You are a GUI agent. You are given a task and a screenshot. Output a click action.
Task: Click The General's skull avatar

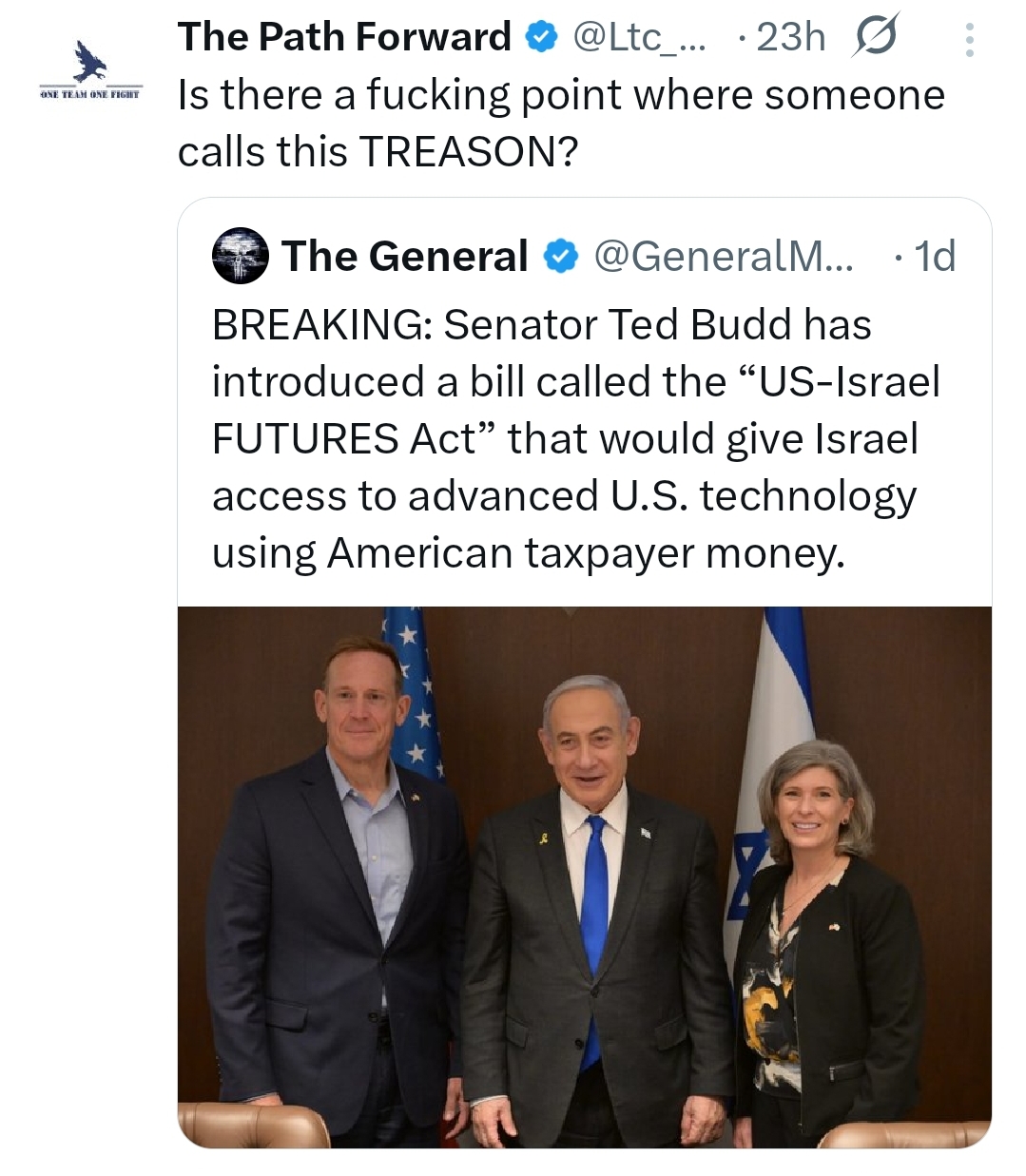click(240, 256)
